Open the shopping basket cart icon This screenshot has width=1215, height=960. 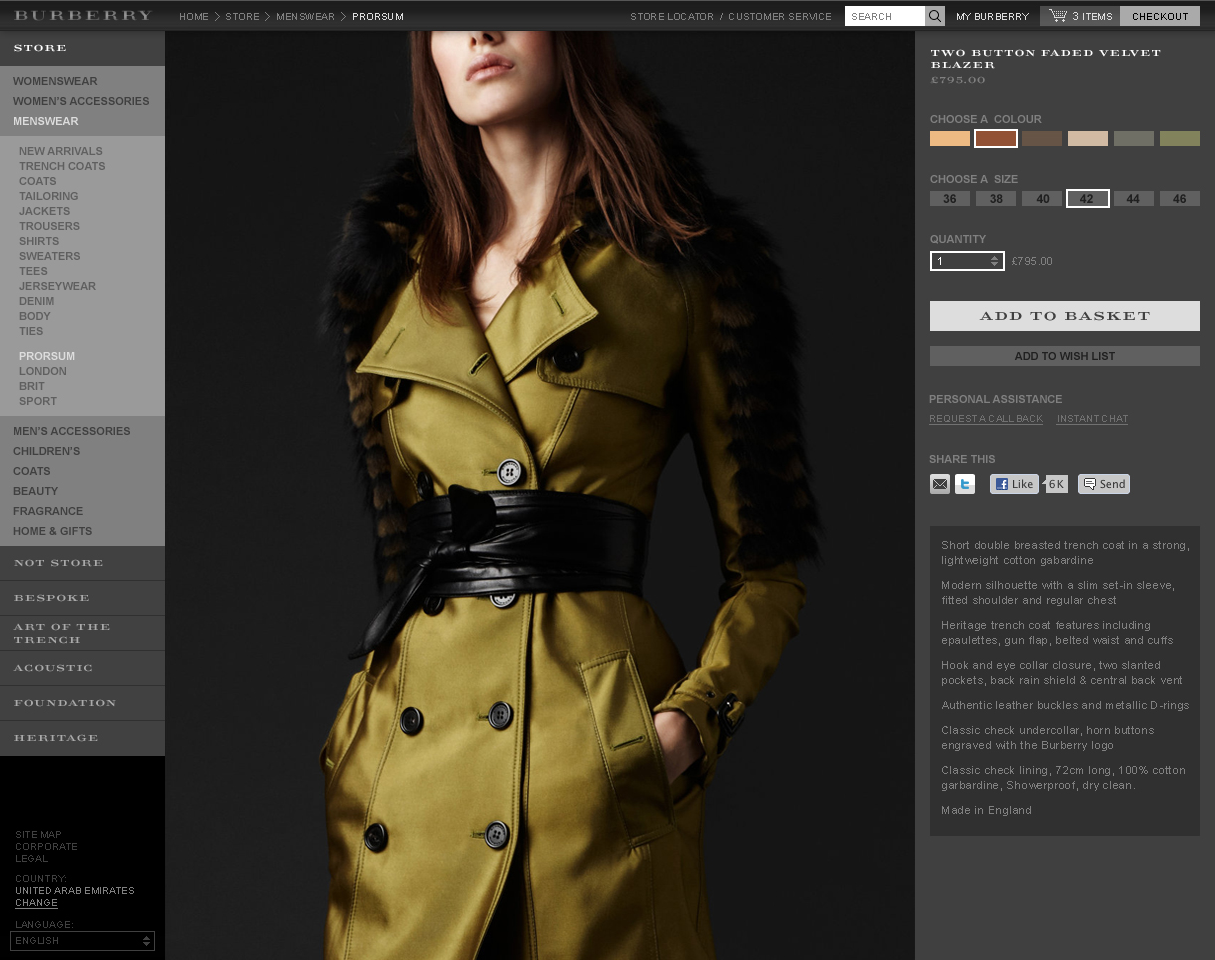click(1057, 16)
